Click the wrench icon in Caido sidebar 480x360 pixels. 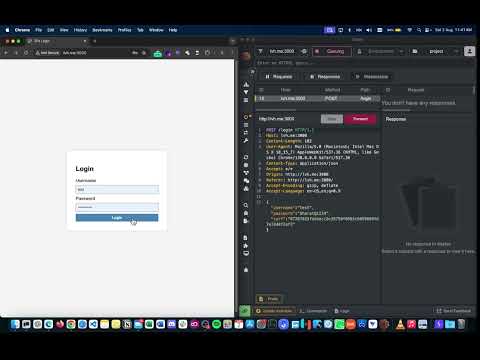pos(246,141)
